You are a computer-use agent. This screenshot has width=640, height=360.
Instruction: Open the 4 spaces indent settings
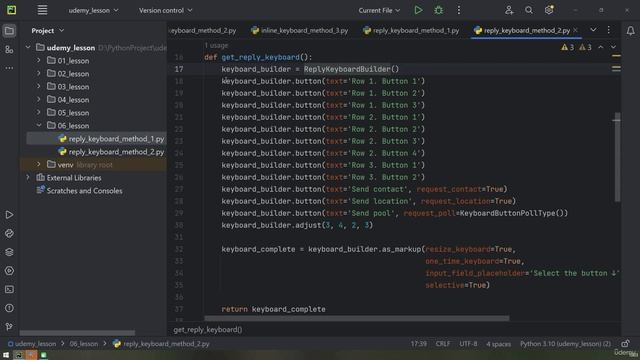coord(498,344)
